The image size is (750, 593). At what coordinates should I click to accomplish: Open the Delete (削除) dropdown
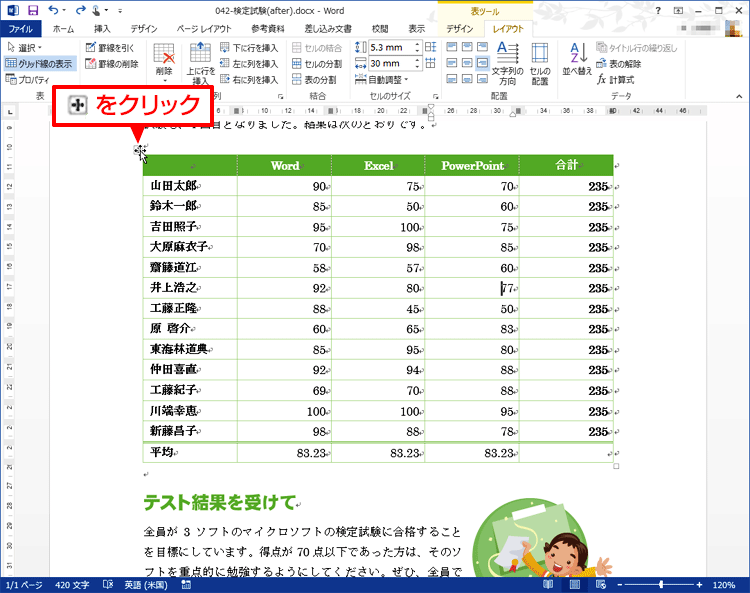click(x=164, y=63)
